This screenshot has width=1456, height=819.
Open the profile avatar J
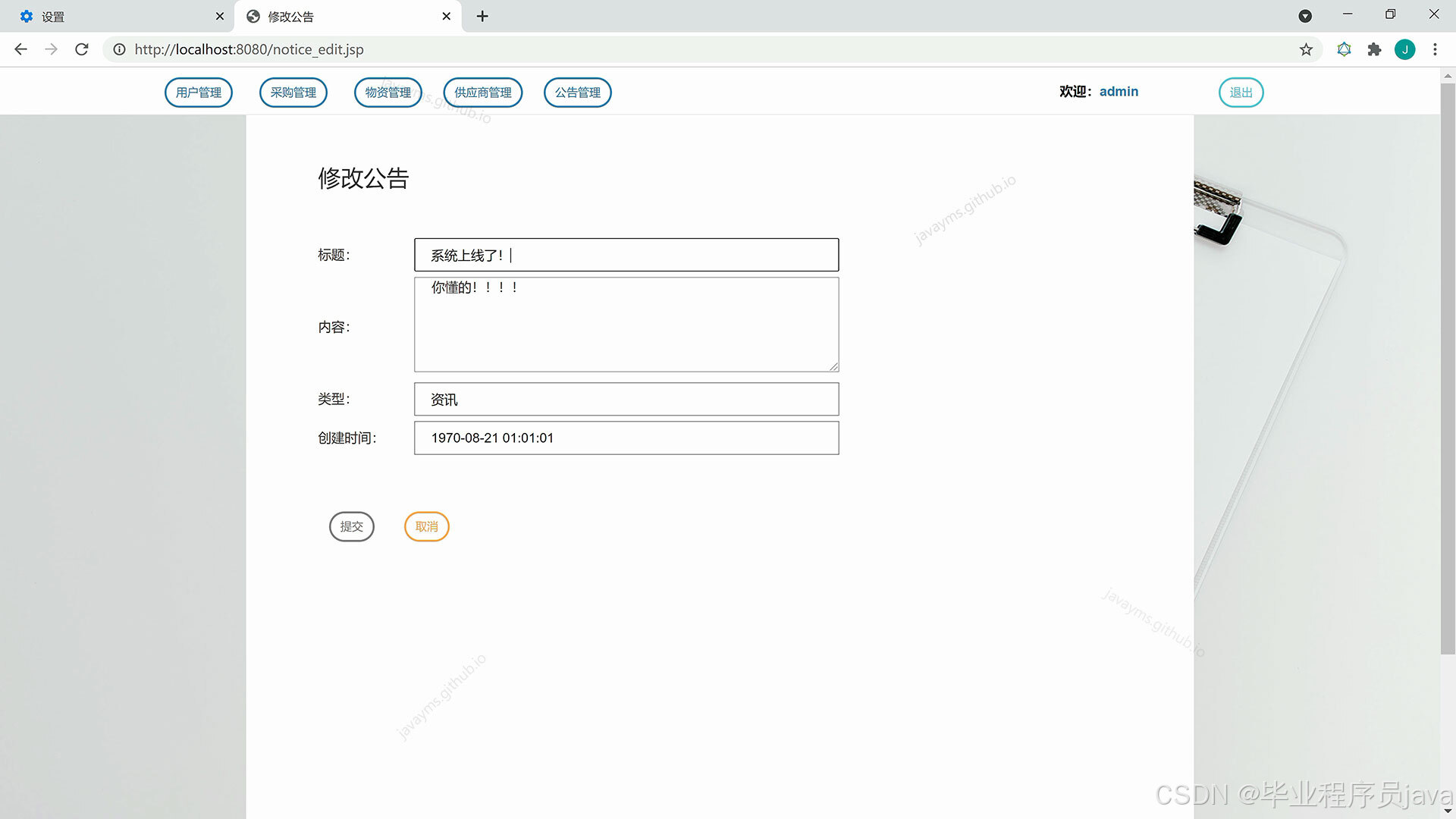[x=1404, y=49]
